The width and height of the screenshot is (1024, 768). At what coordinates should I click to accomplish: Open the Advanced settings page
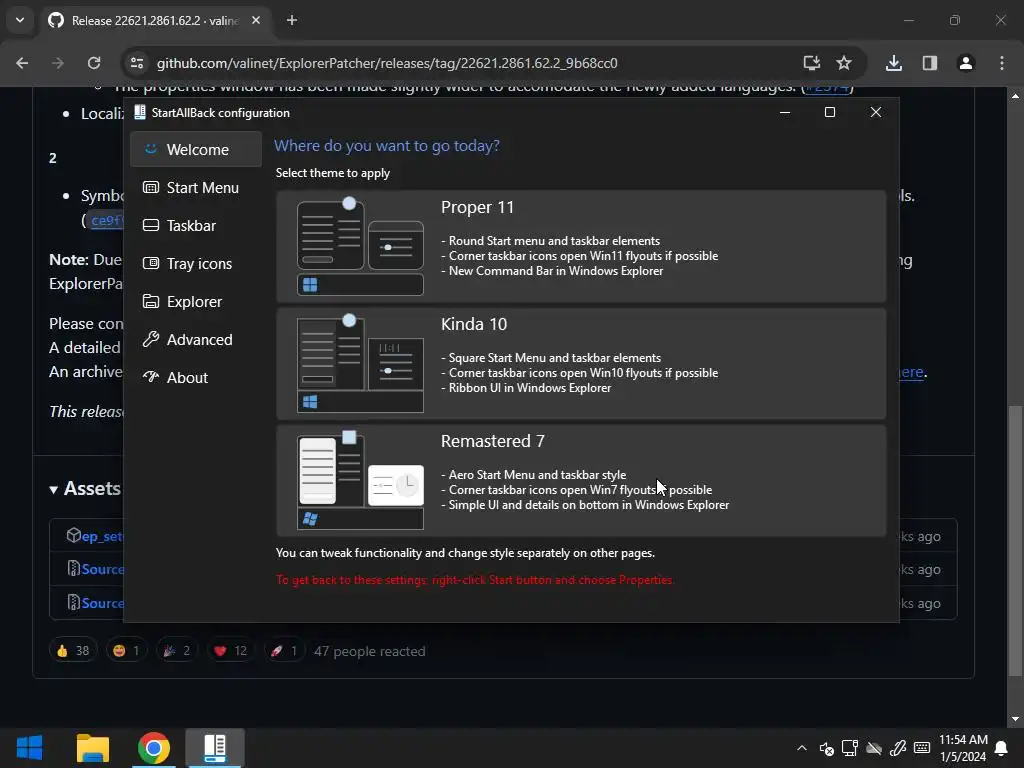[x=196, y=340]
